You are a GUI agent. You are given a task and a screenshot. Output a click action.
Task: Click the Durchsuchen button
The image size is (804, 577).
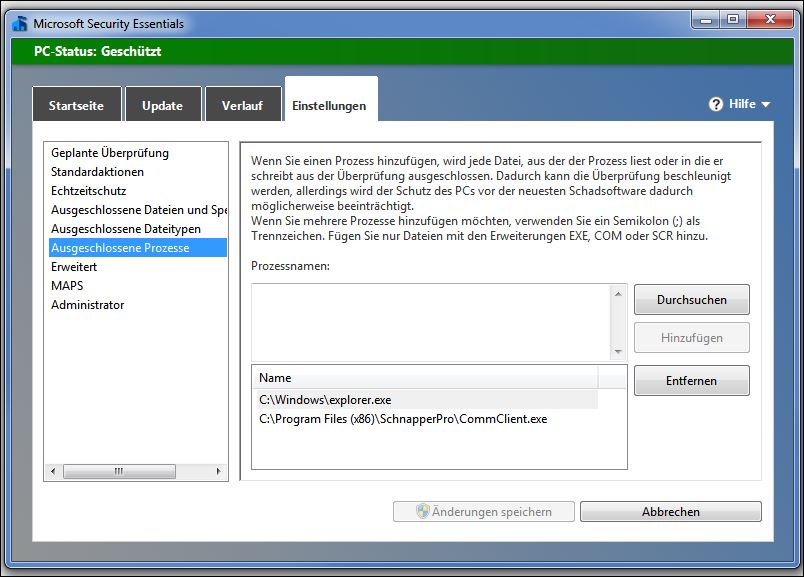coord(691,300)
